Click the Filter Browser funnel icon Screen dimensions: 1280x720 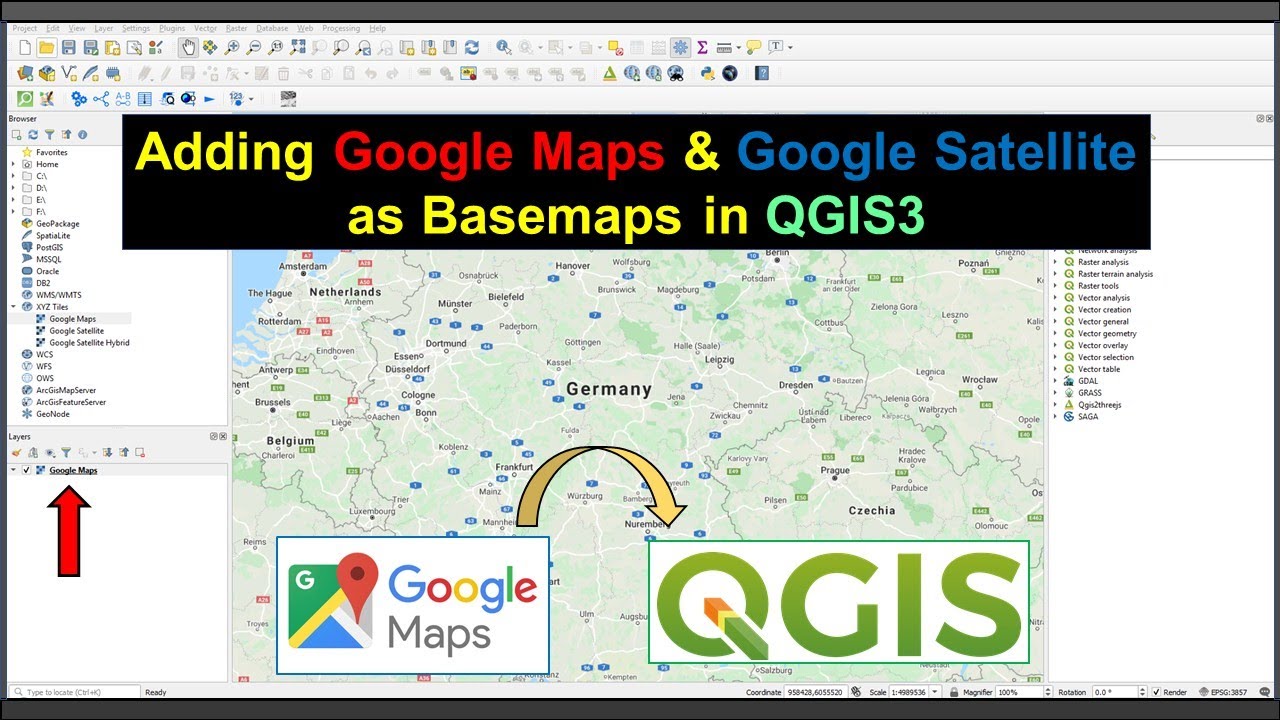point(49,134)
